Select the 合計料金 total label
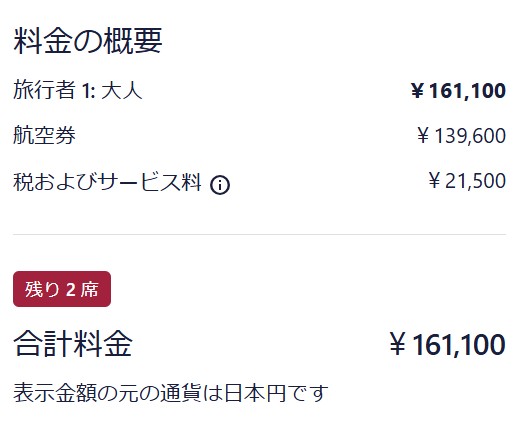532x432 pixels. pyautogui.click(x=73, y=343)
